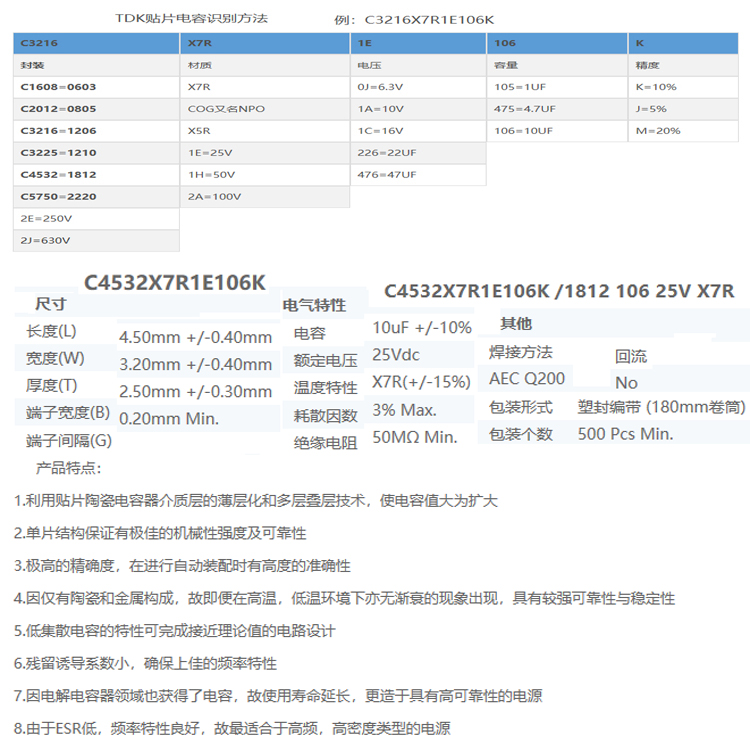
Task: Click feature line 8 about ESR低
Action: coord(232,728)
